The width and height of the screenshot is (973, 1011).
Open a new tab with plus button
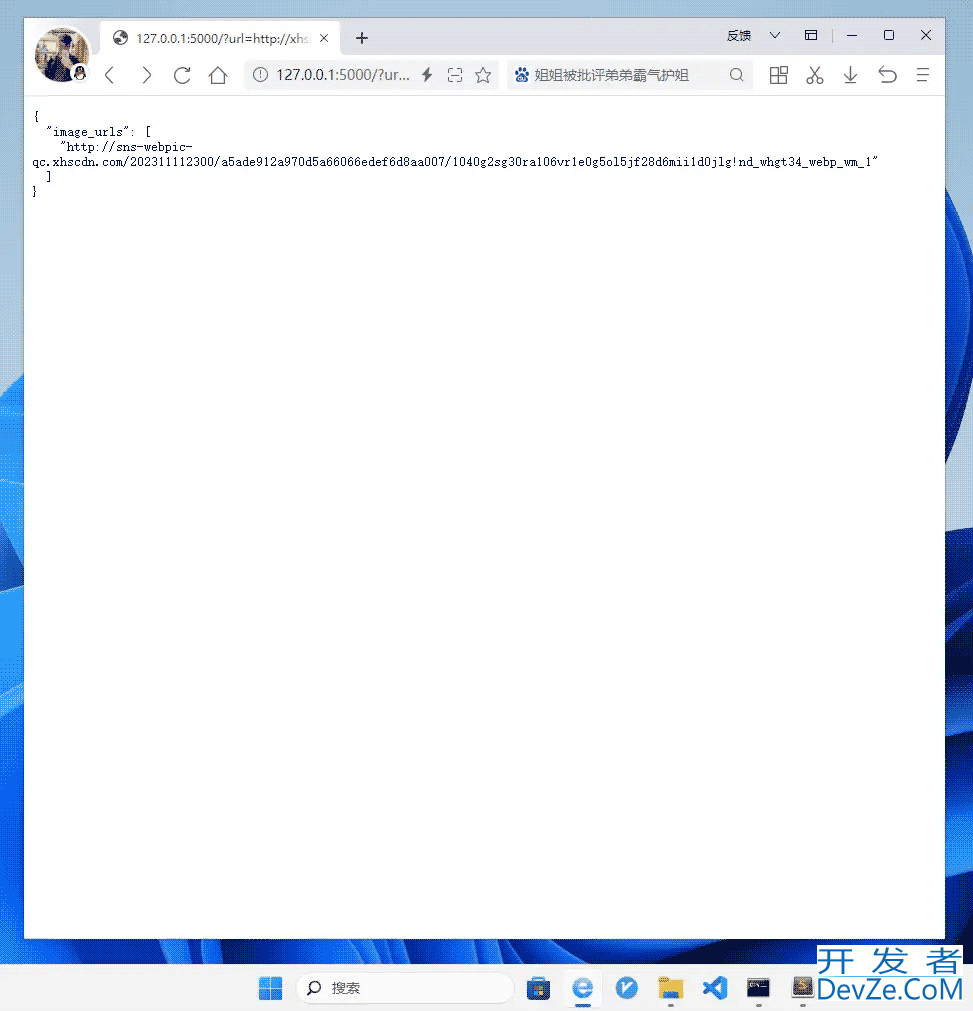tap(362, 38)
